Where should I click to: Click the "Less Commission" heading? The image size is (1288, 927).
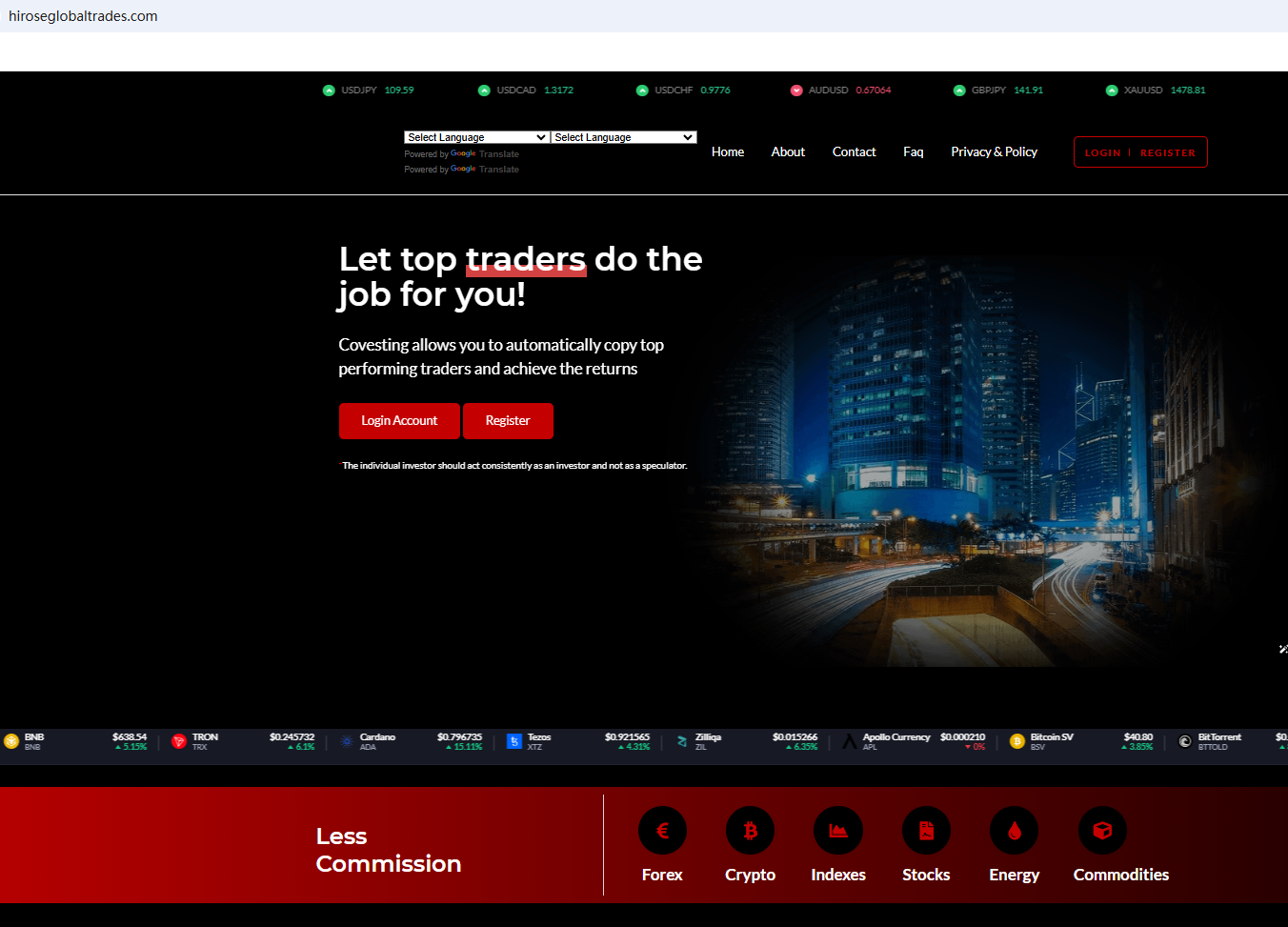click(x=389, y=850)
